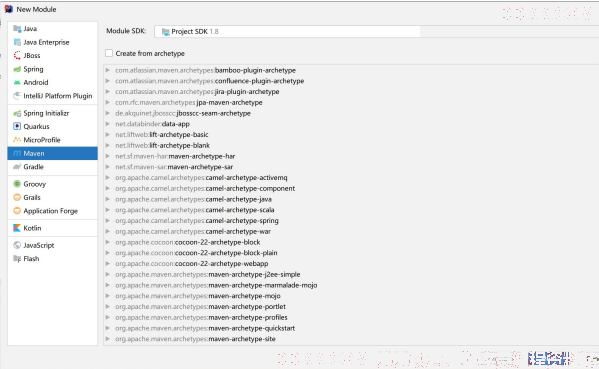
Task: Click the Quarkus icon
Action: tap(17, 126)
